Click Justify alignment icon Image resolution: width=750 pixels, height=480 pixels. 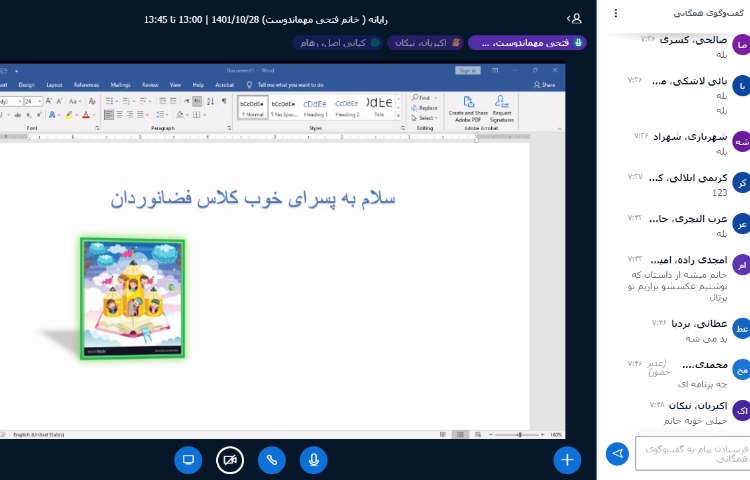pyautogui.click(x=141, y=115)
